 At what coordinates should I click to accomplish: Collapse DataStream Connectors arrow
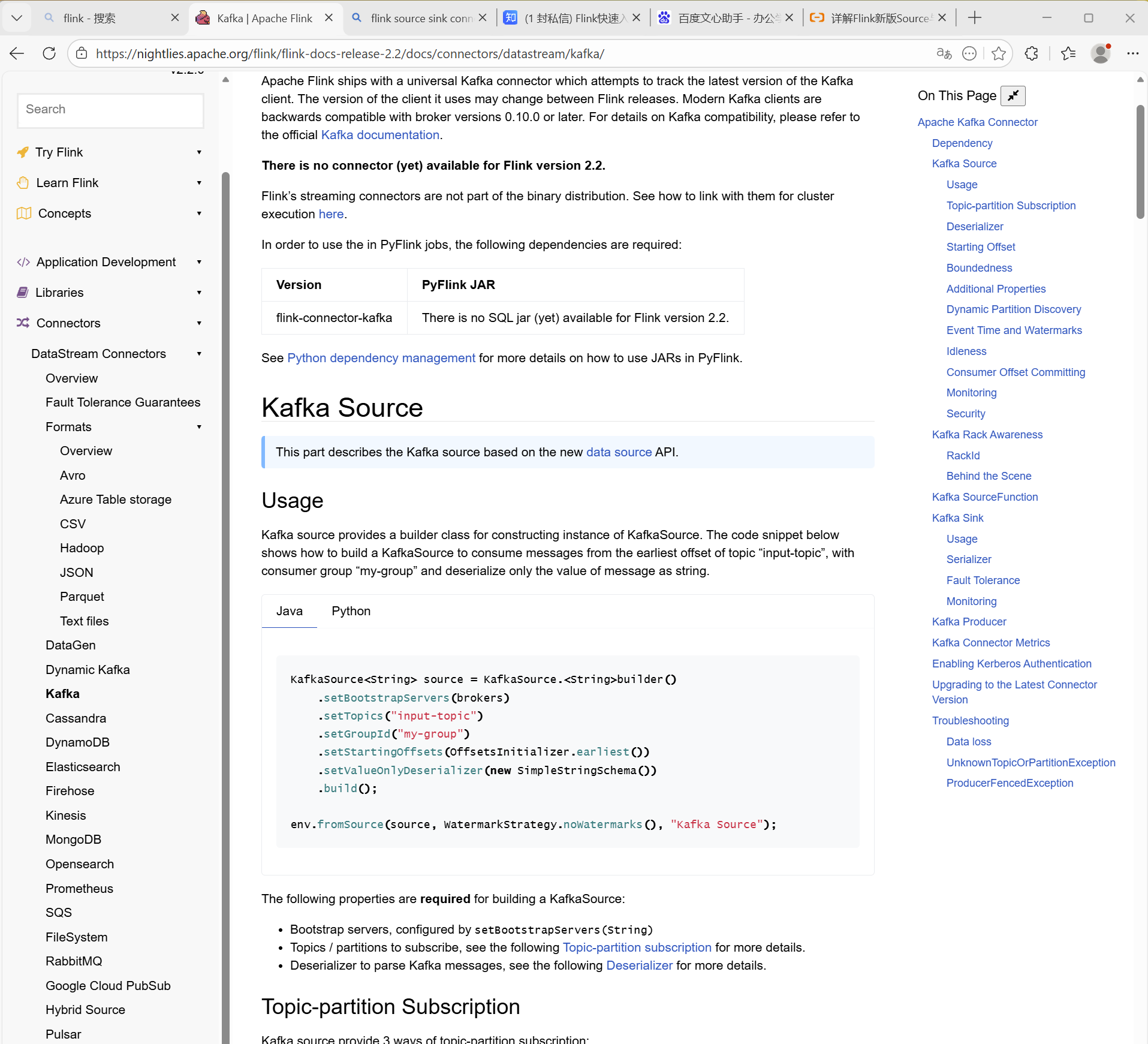pyautogui.click(x=199, y=354)
